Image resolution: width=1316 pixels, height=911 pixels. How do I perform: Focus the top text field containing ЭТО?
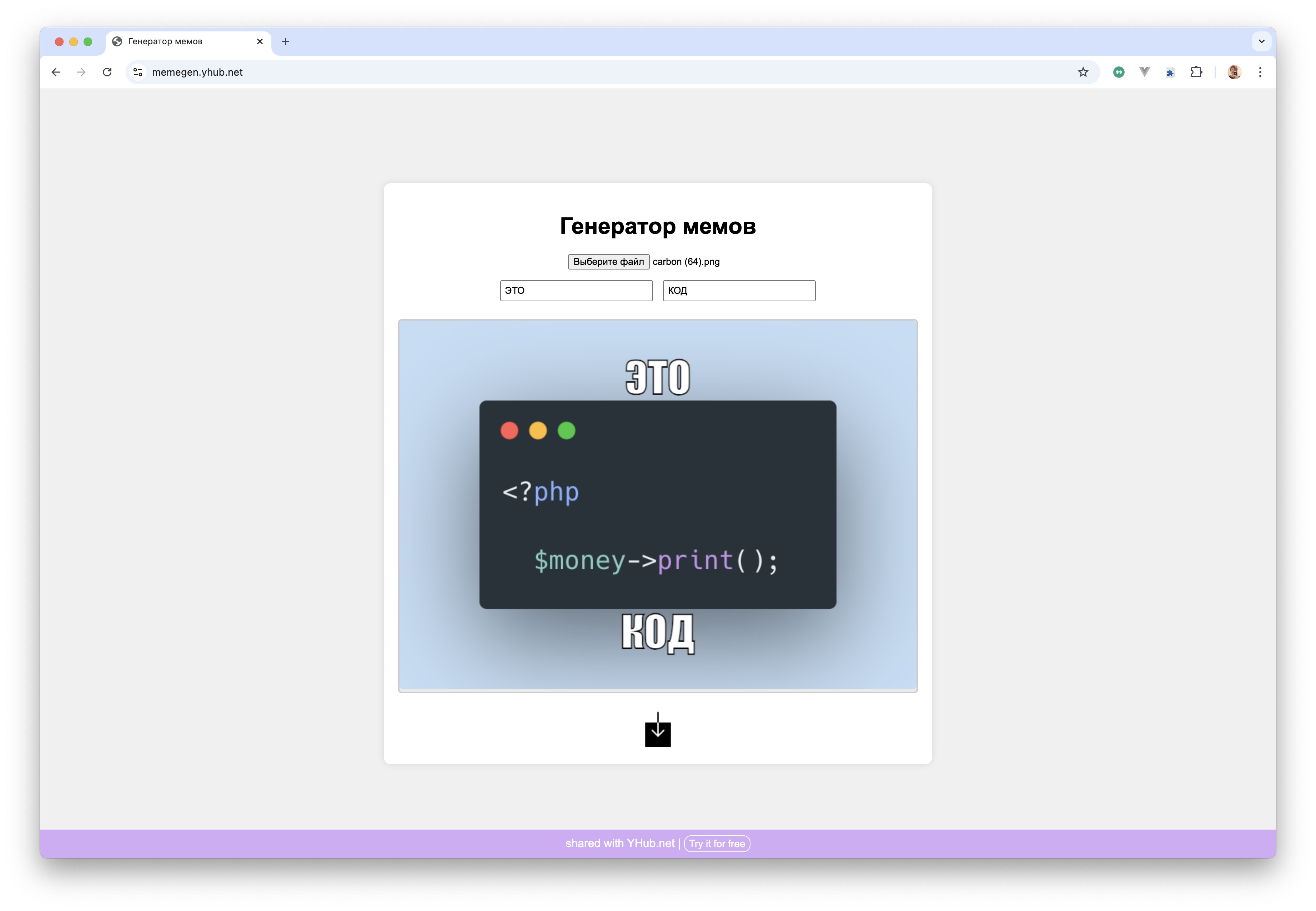(576, 291)
